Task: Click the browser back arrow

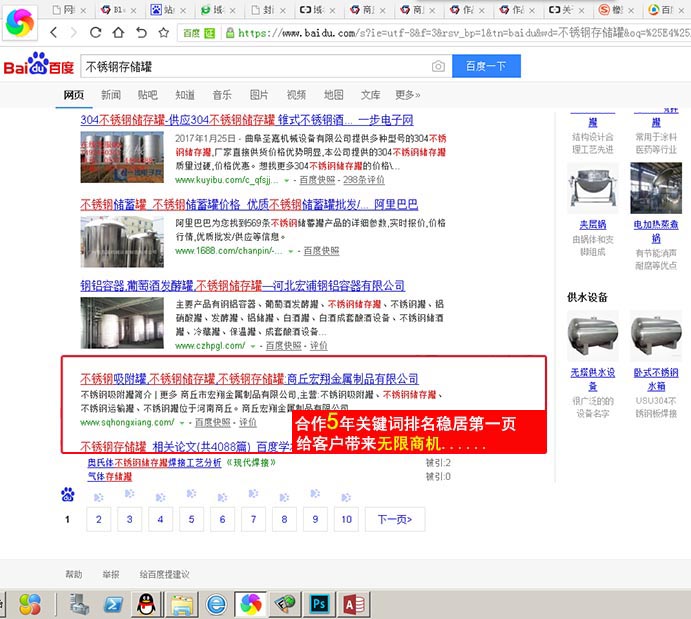Action: point(54,32)
